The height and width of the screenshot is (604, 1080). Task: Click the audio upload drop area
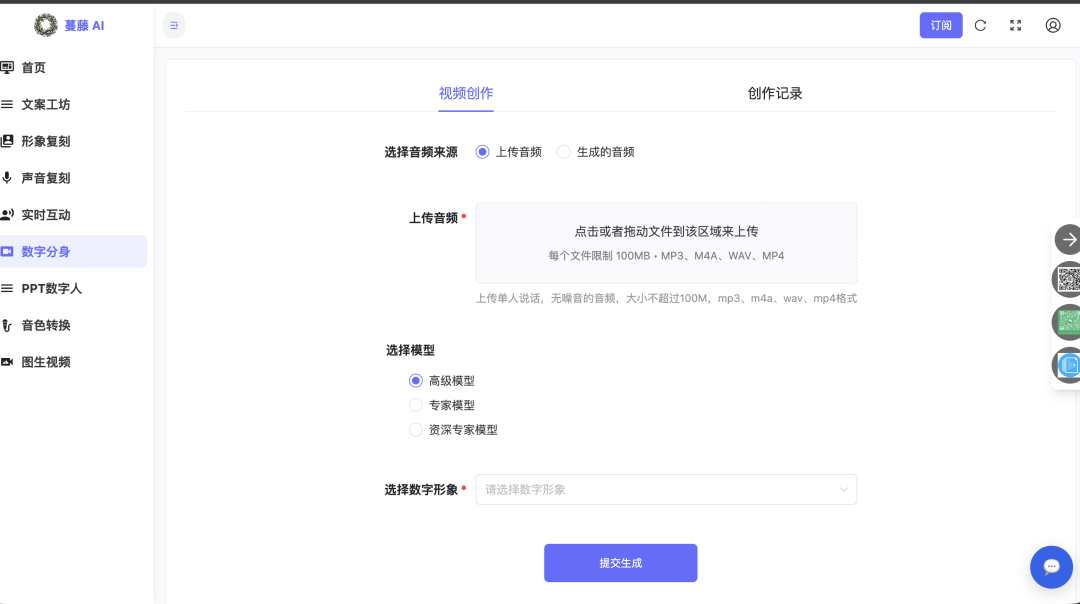click(x=666, y=242)
